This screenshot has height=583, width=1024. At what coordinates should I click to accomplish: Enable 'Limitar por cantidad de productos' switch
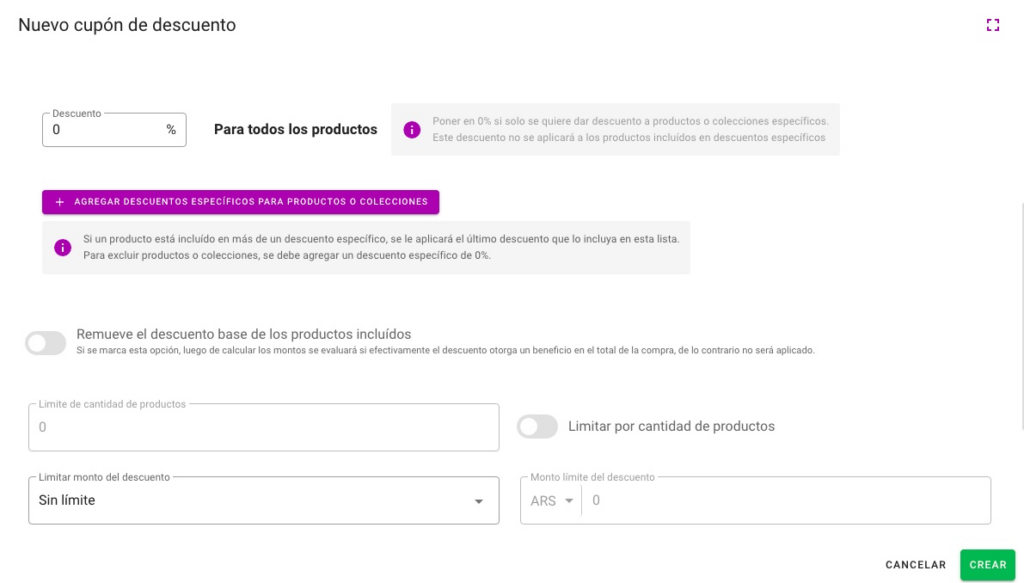click(x=537, y=427)
